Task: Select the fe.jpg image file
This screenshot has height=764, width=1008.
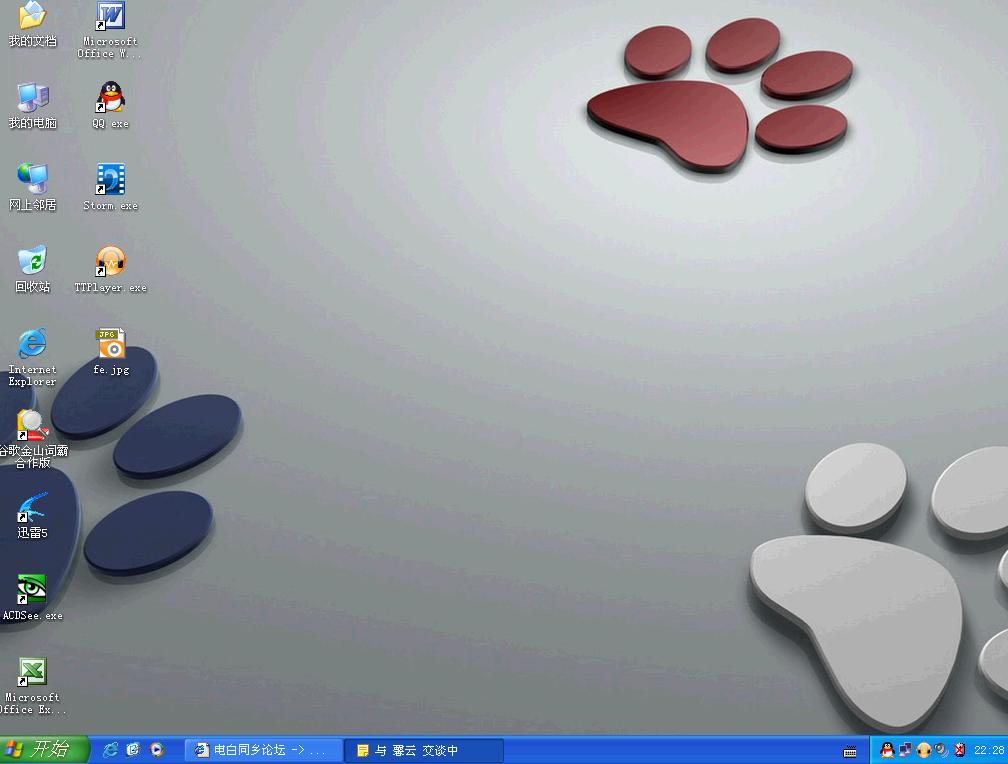Action: coord(110,345)
